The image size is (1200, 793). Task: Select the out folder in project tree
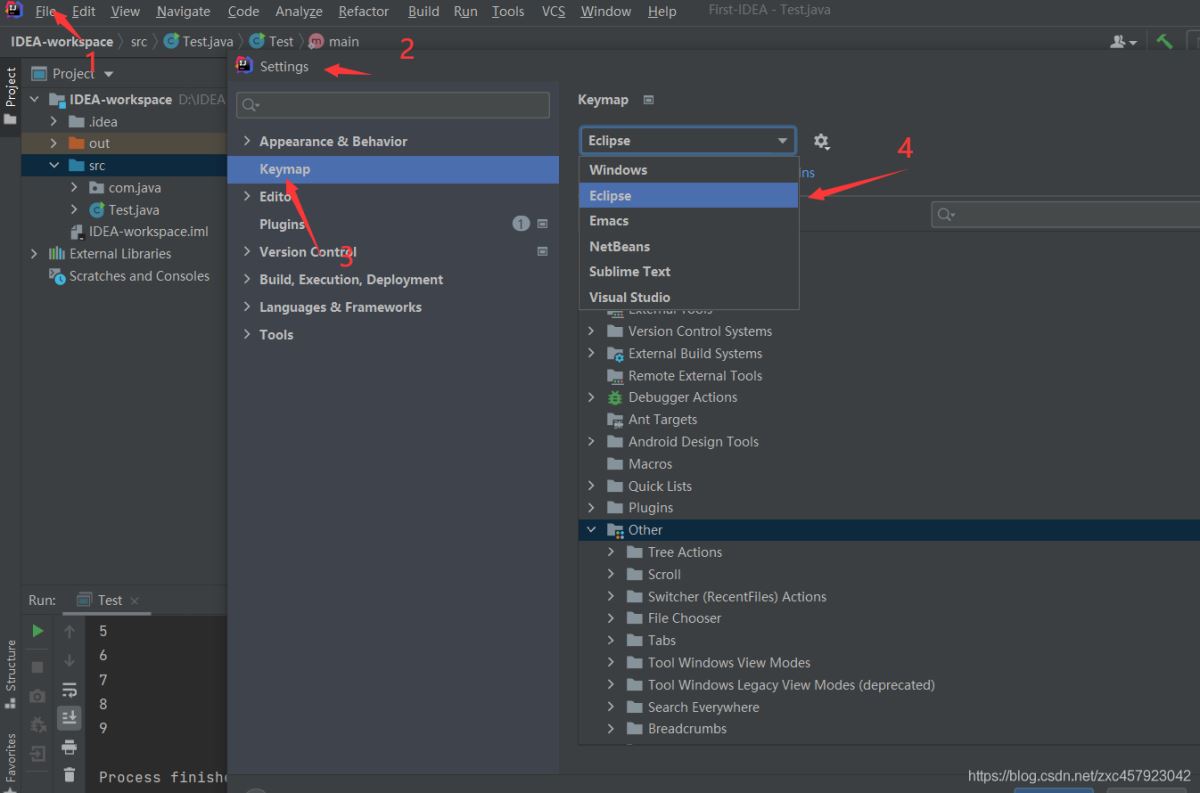(99, 144)
